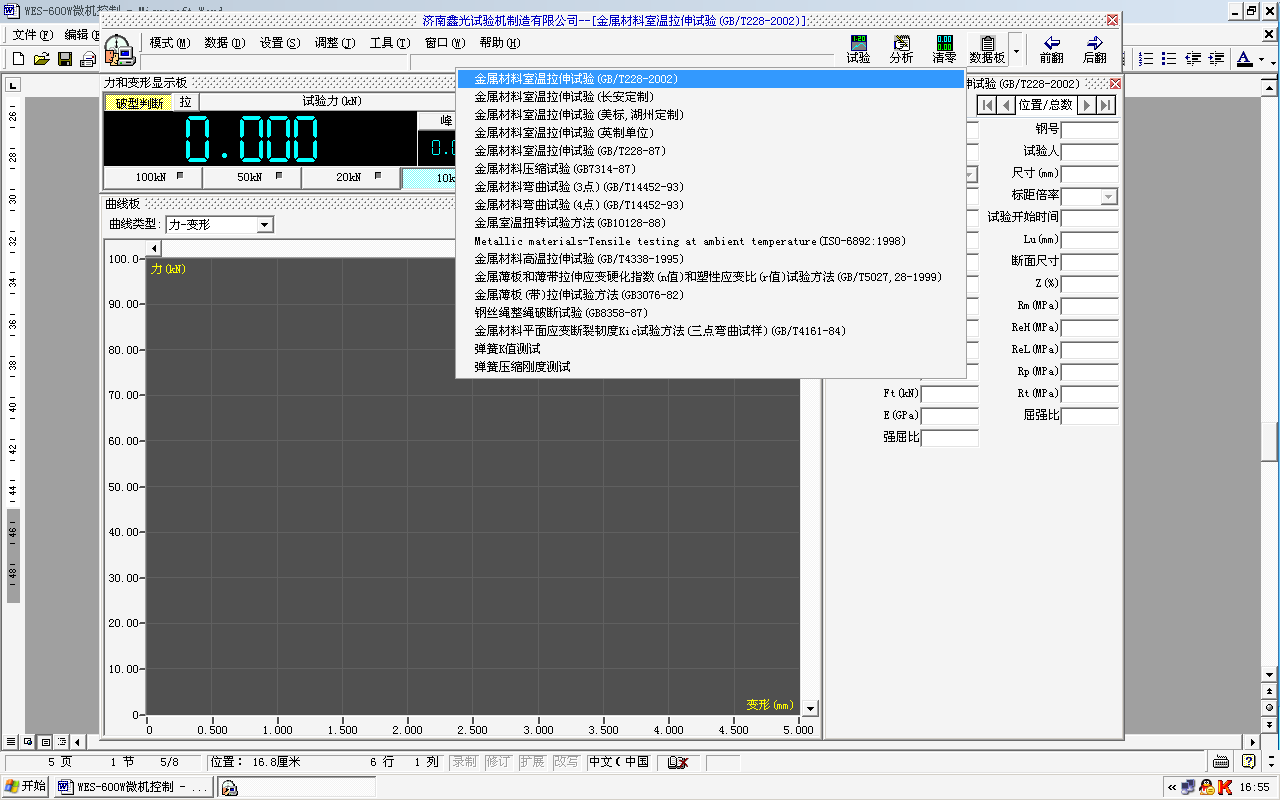
Task: Click the E (GPa) input field
Action: coord(949,416)
